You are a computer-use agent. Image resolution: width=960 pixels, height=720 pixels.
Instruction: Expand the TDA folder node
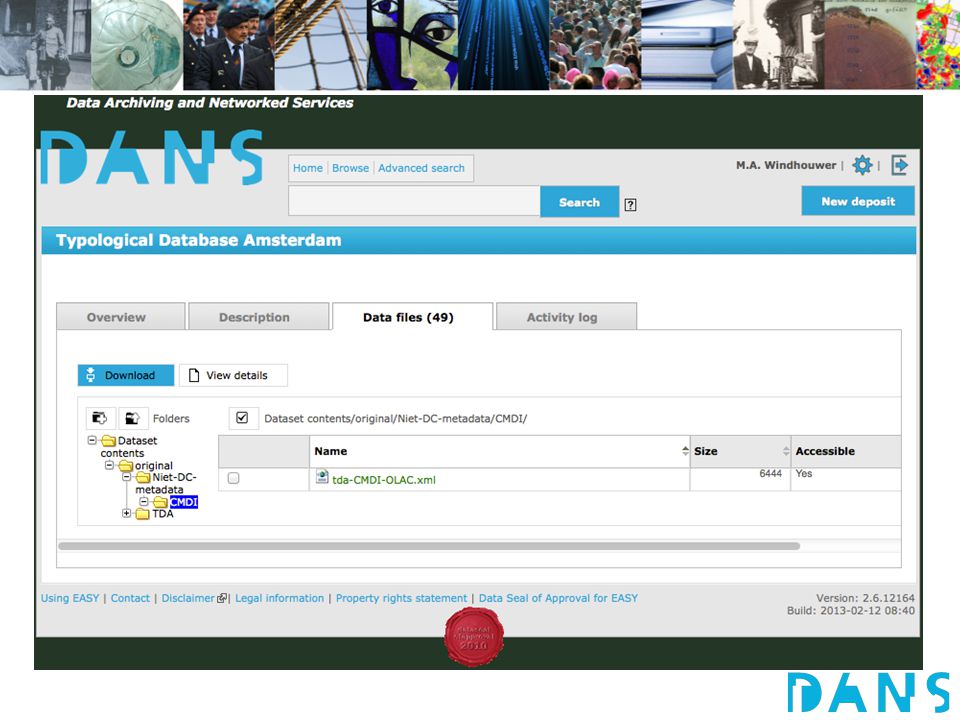pyautogui.click(x=126, y=514)
